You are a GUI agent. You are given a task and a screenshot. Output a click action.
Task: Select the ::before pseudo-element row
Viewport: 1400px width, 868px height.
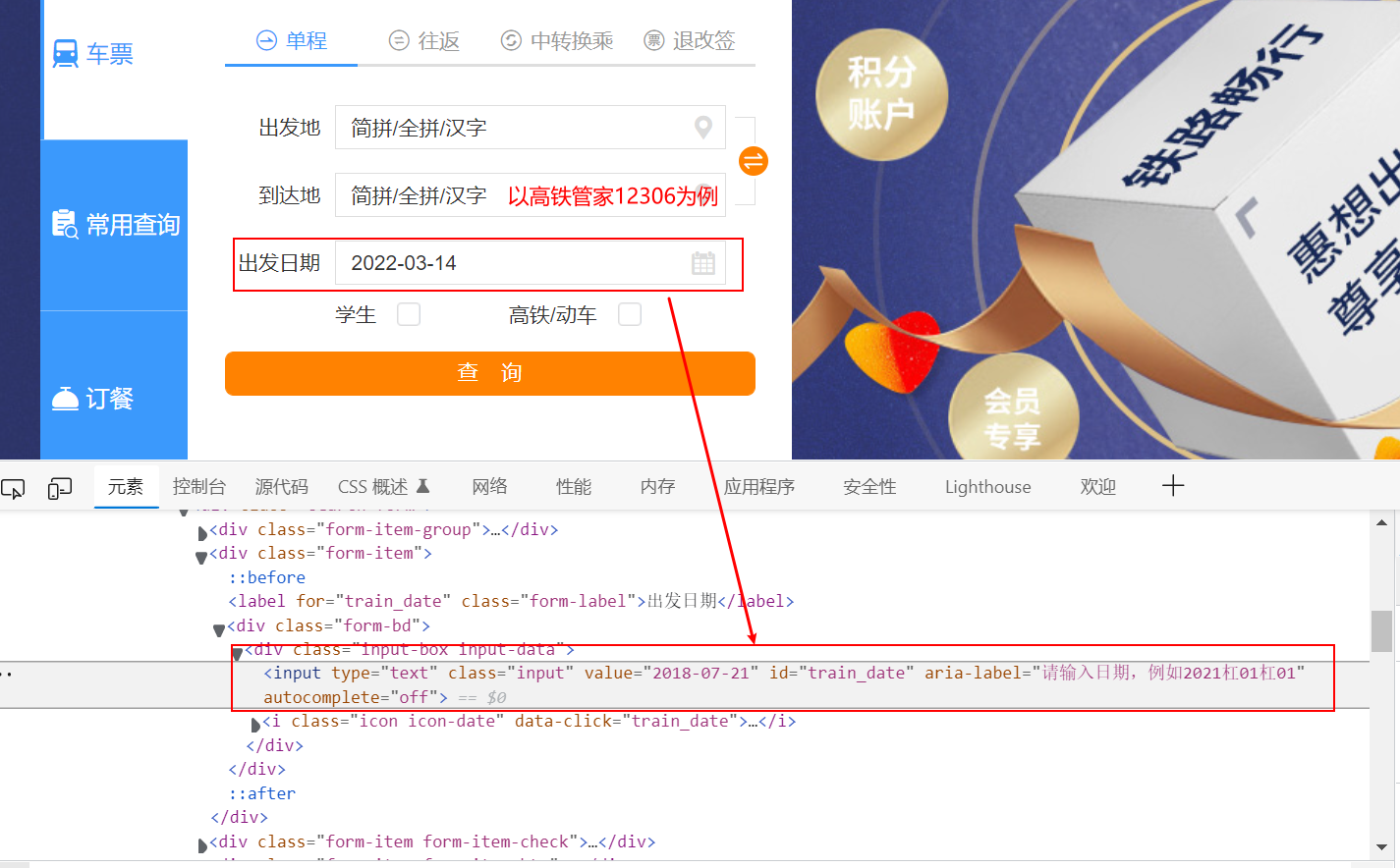[x=266, y=577]
